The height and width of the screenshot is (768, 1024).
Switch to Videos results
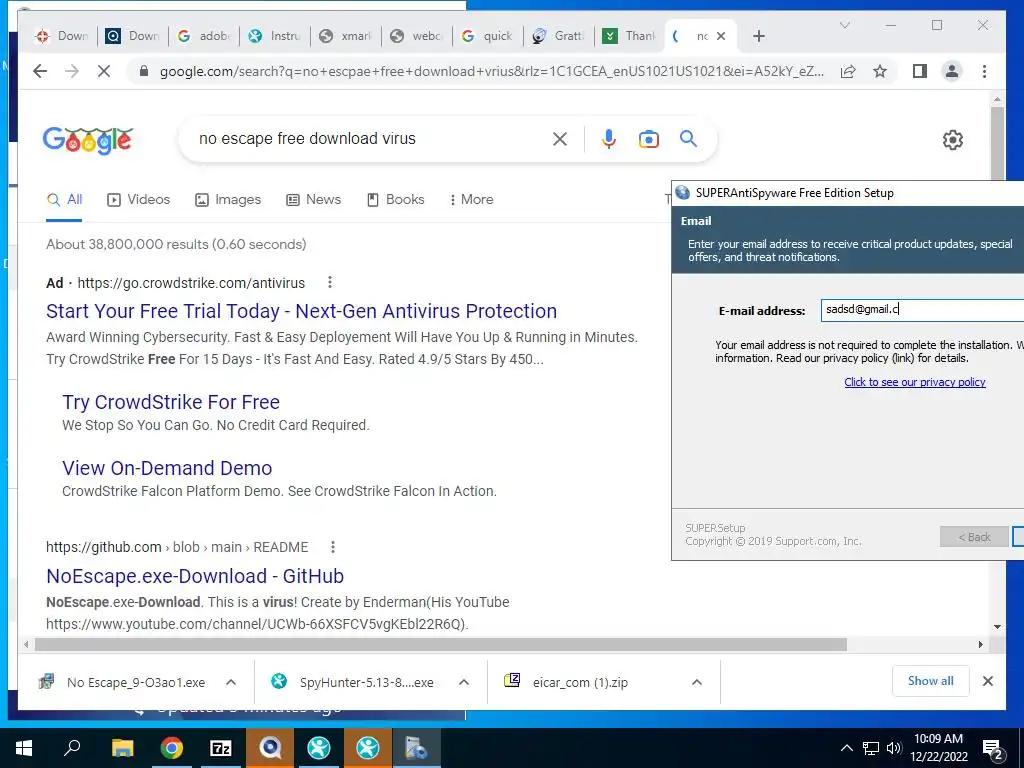coord(138,200)
